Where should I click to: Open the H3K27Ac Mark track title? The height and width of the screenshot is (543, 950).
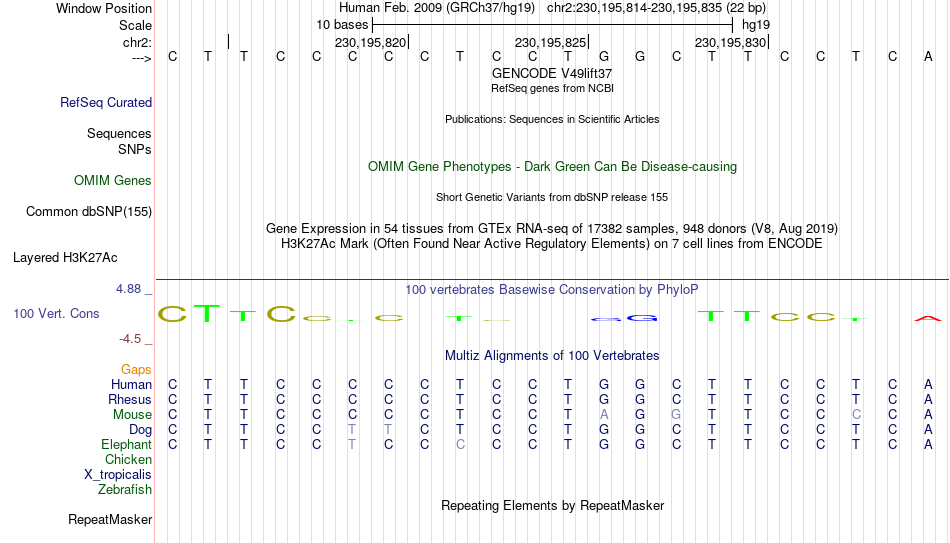552,244
